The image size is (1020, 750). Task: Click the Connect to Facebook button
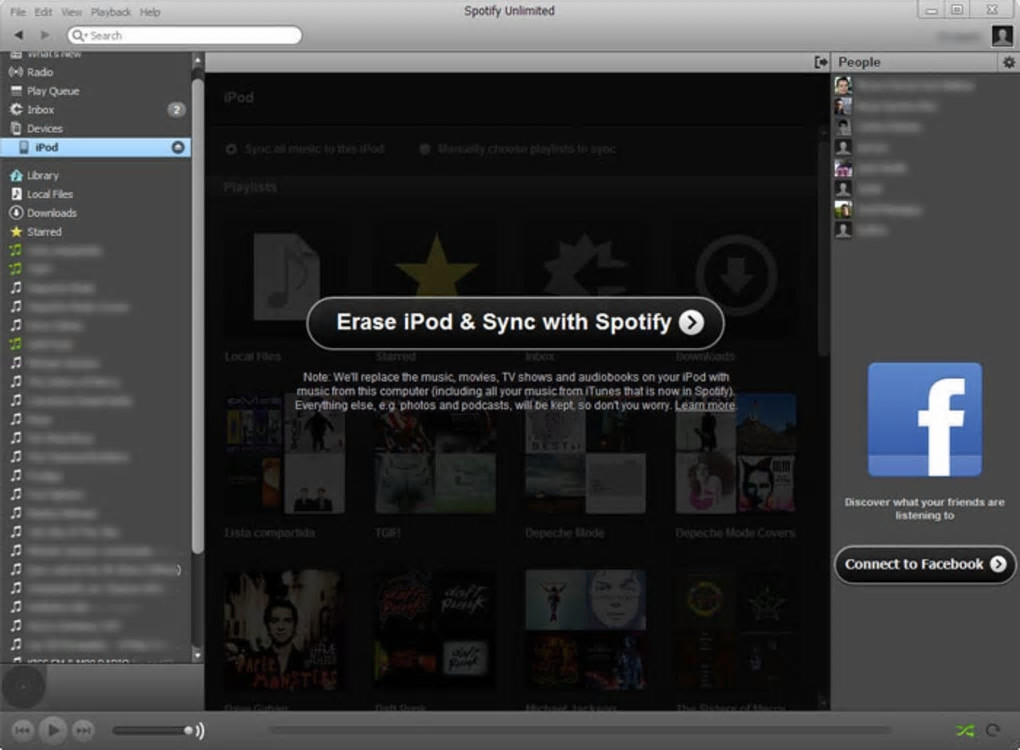tap(924, 564)
